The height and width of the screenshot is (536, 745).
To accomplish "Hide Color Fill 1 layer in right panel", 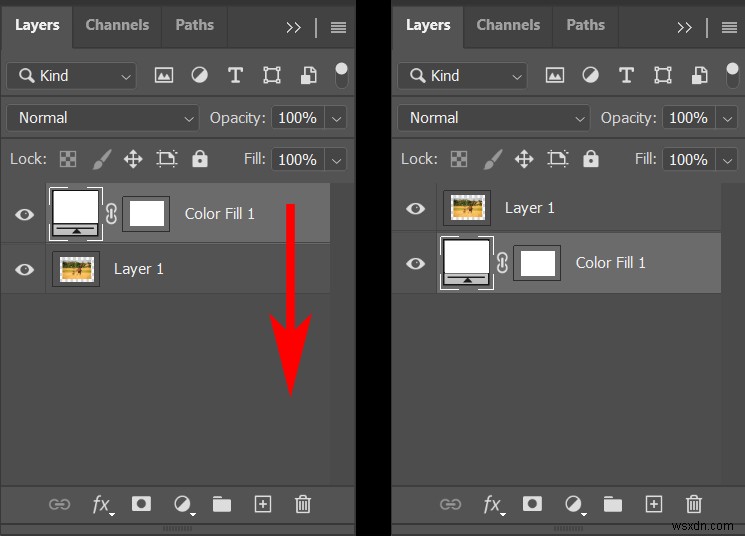I will pyautogui.click(x=415, y=263).
